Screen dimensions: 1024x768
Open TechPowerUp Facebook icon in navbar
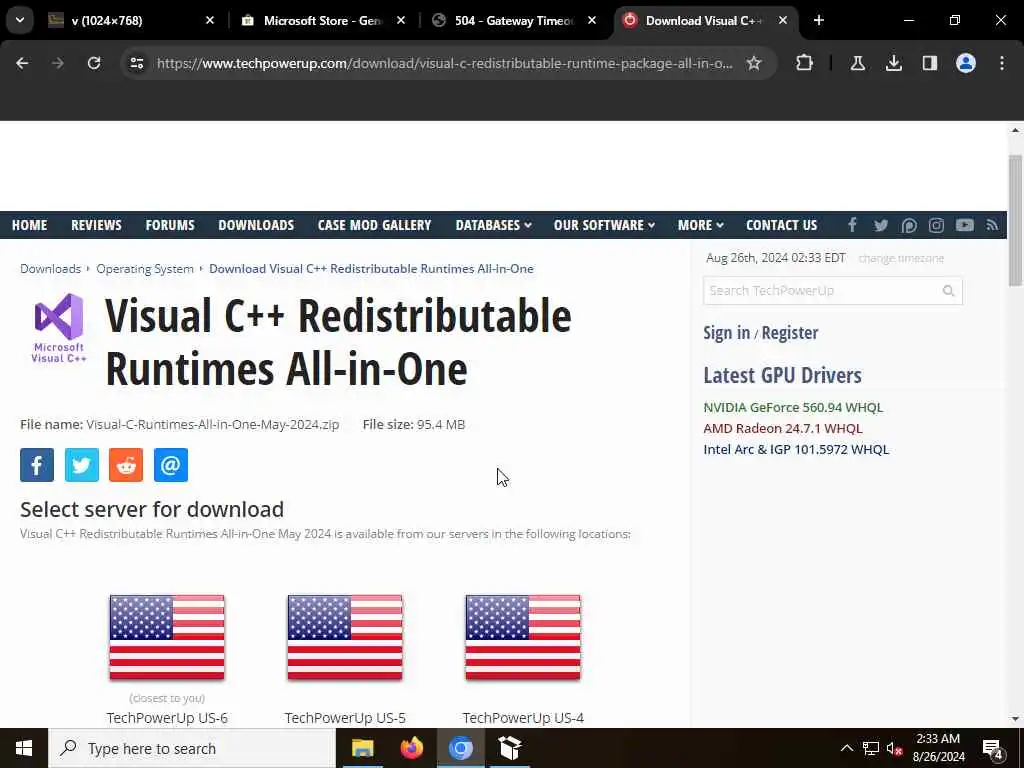[852, 225]
